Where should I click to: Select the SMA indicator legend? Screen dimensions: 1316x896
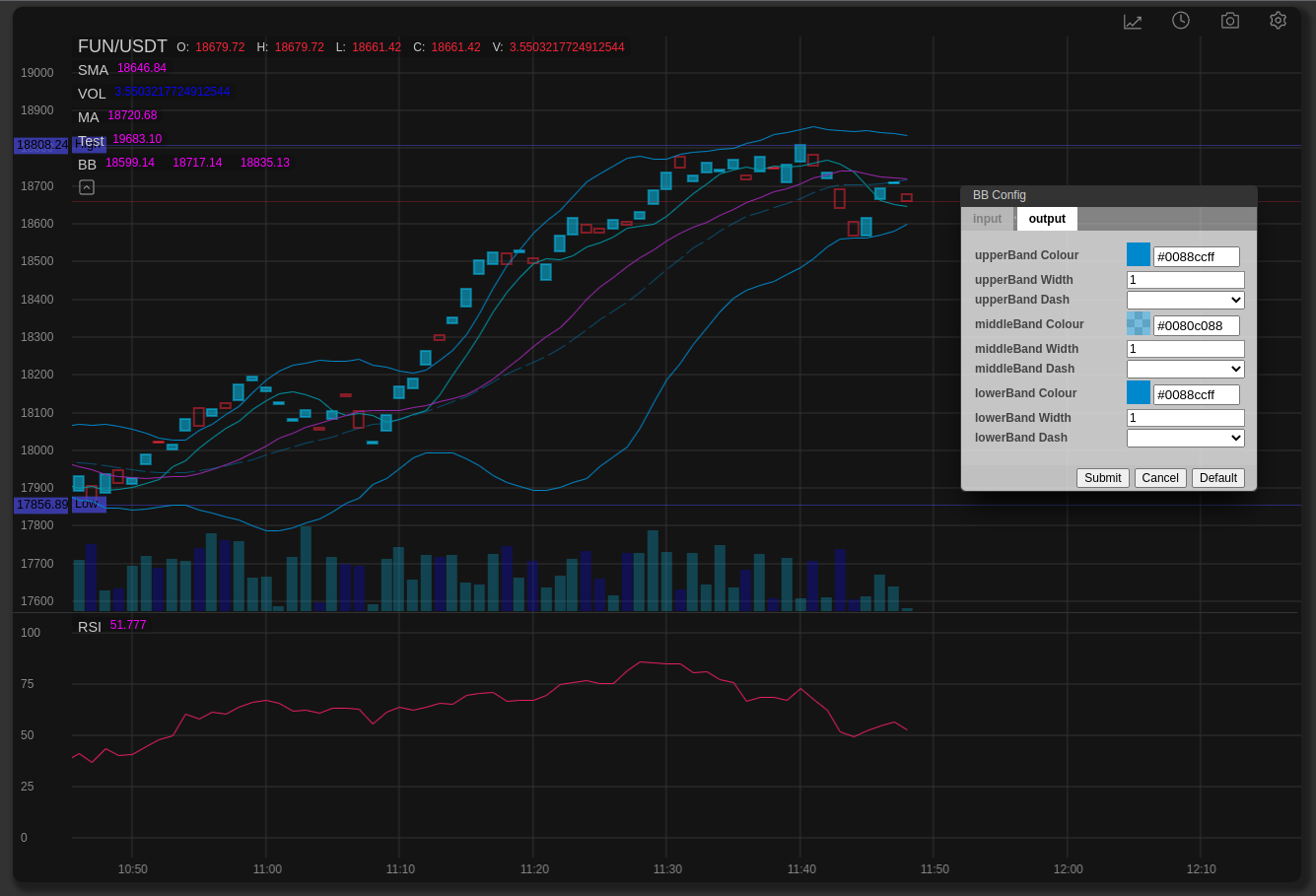[x=93, y=70]
